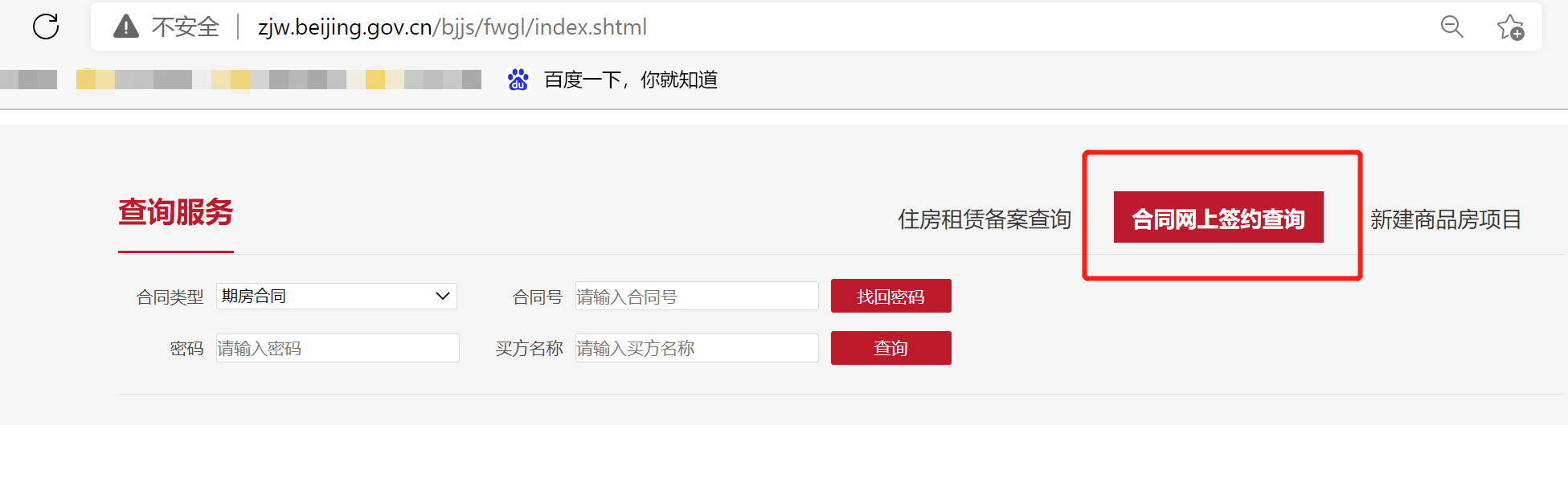Focus the 合同号 input field
This screenshot has height=483, width=1568.
[x=696, y=296]
